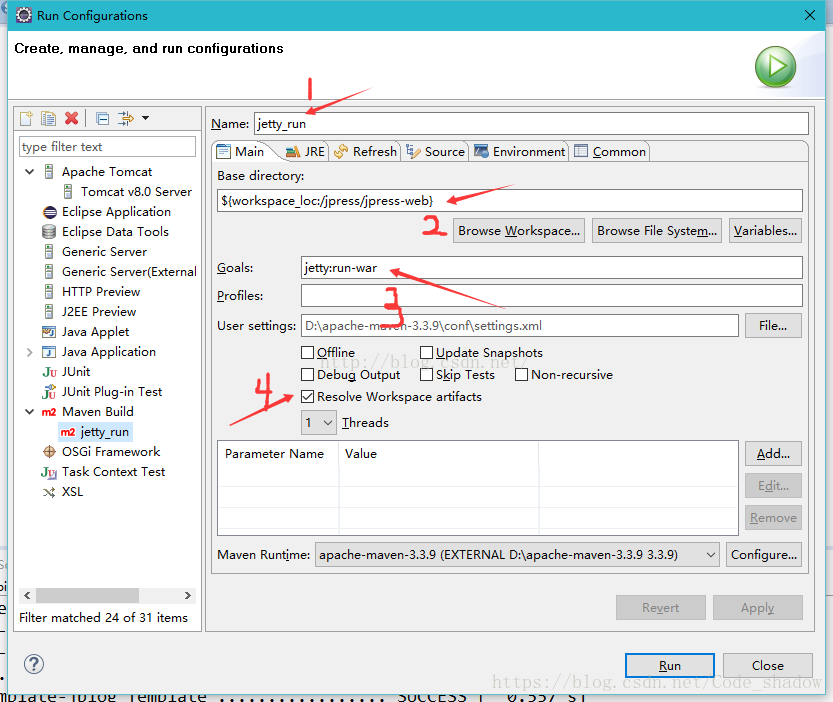Open help with question mark icon
The width and height of the screenshot is (833, 702).
click(34, 664)
